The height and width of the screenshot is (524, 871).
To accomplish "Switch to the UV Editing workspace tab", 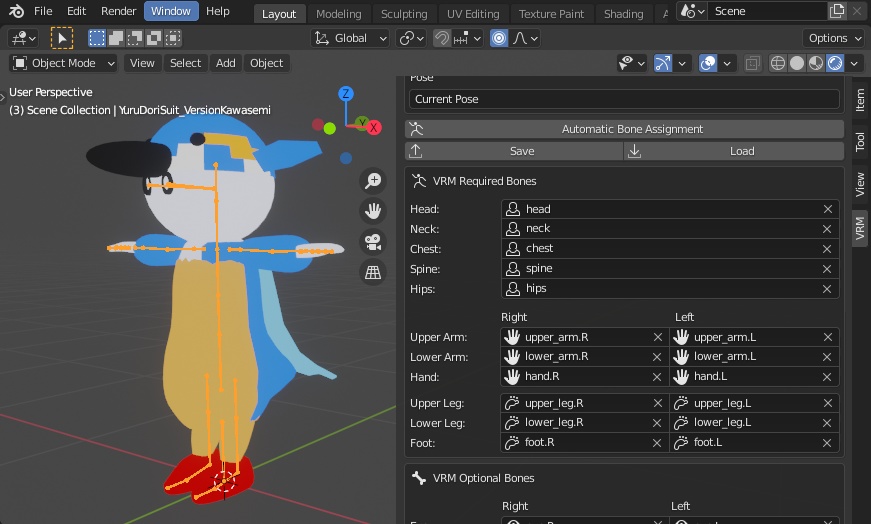I will [473, 14].
